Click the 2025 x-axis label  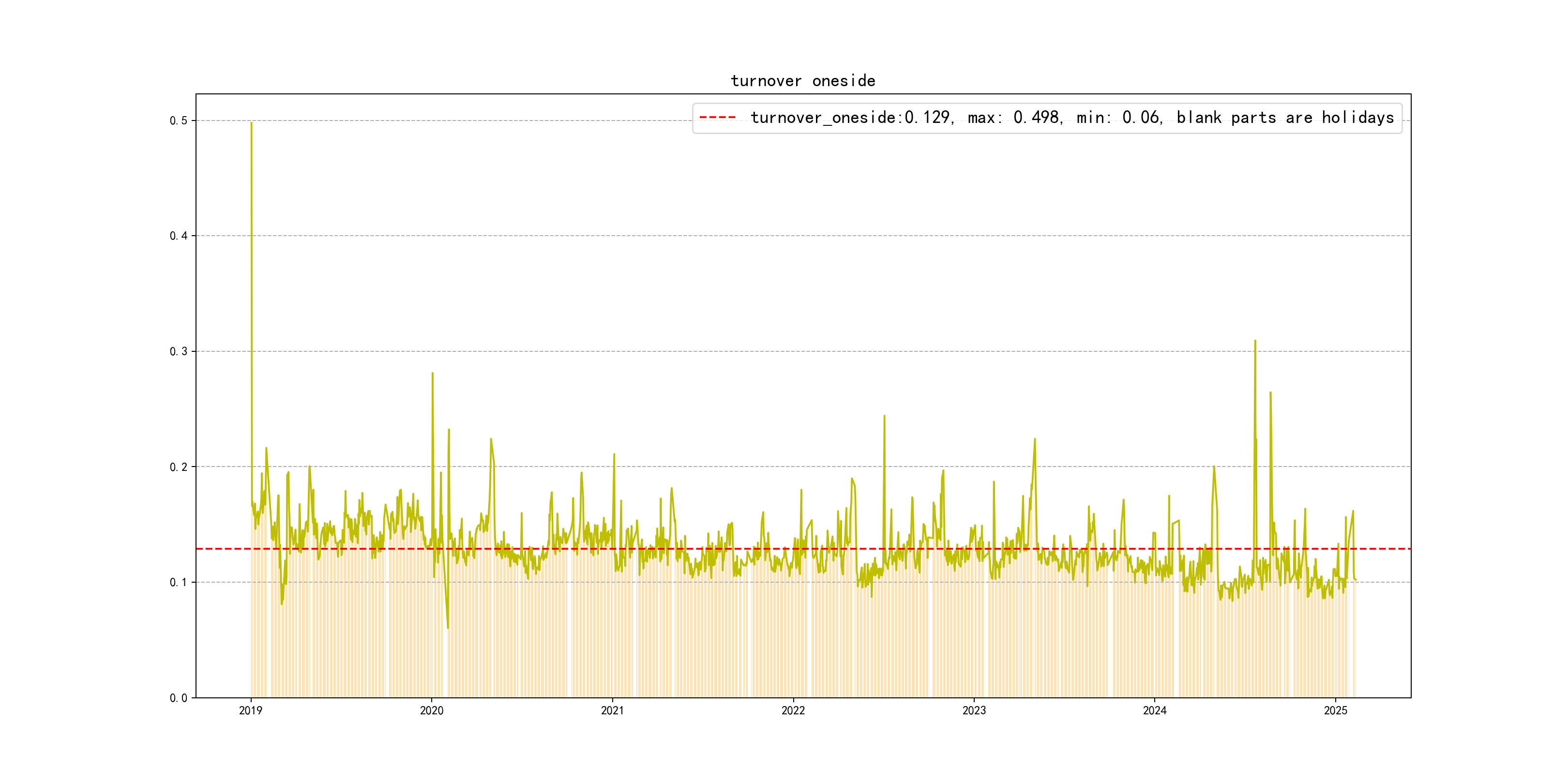coord(1336,710)
